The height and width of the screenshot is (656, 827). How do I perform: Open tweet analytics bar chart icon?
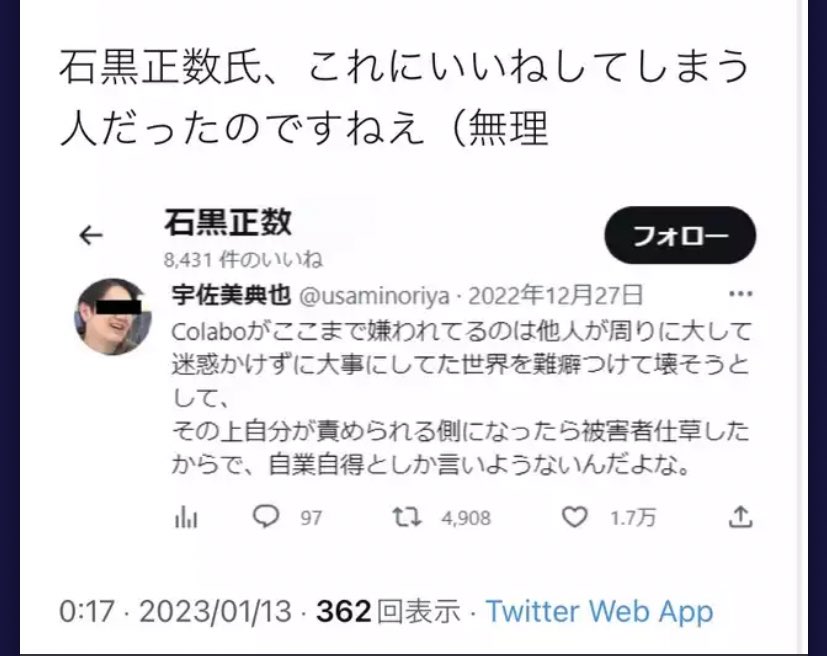pos(186,517)
